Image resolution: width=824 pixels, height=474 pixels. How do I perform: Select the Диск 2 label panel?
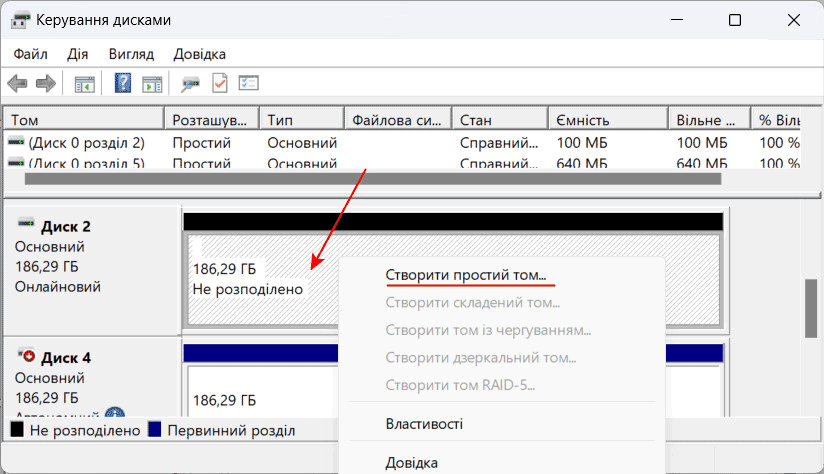pyautogui.click(x=92, y=265)
